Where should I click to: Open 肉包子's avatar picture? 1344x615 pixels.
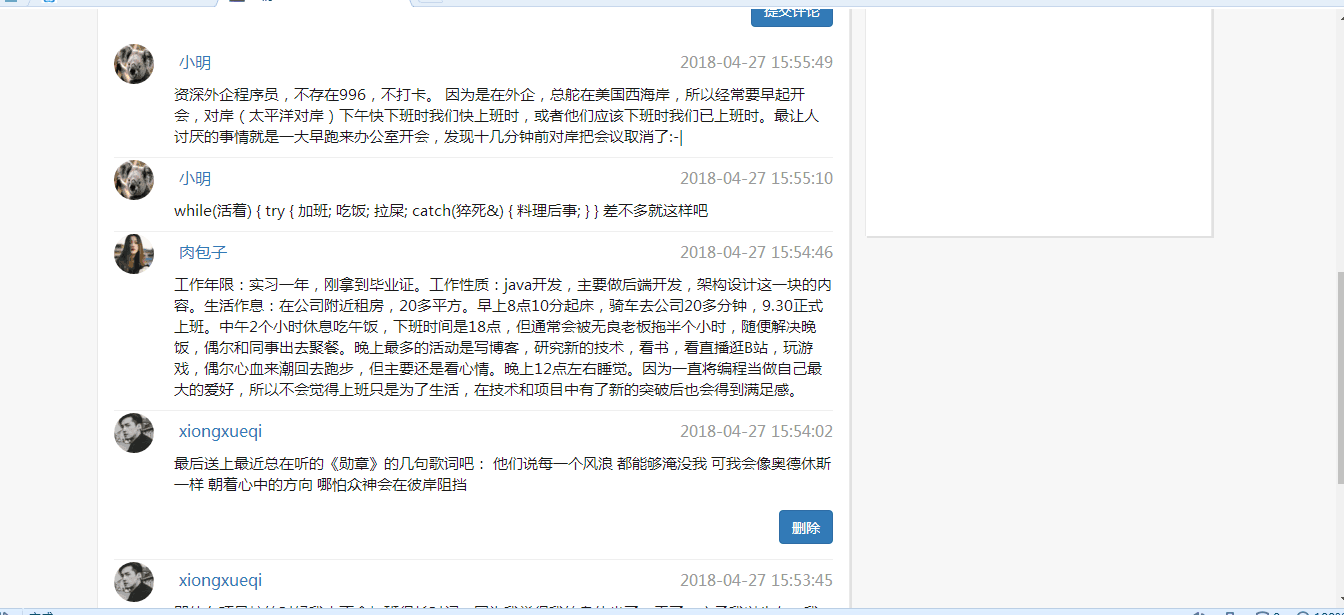[134, 254]
